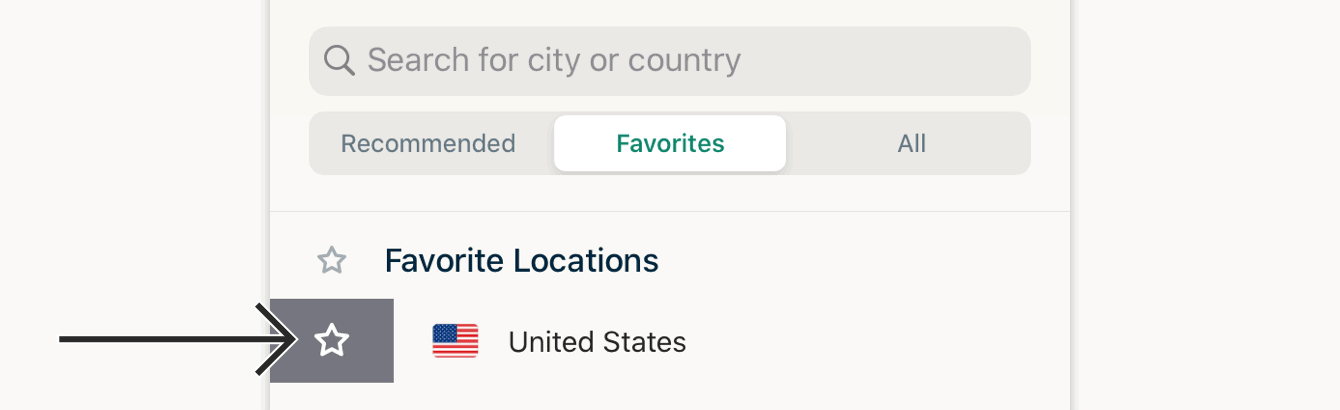Click the white star next to United States
Image resolution: width=1340 pixels, height=410 pixels.
[332, 342]
